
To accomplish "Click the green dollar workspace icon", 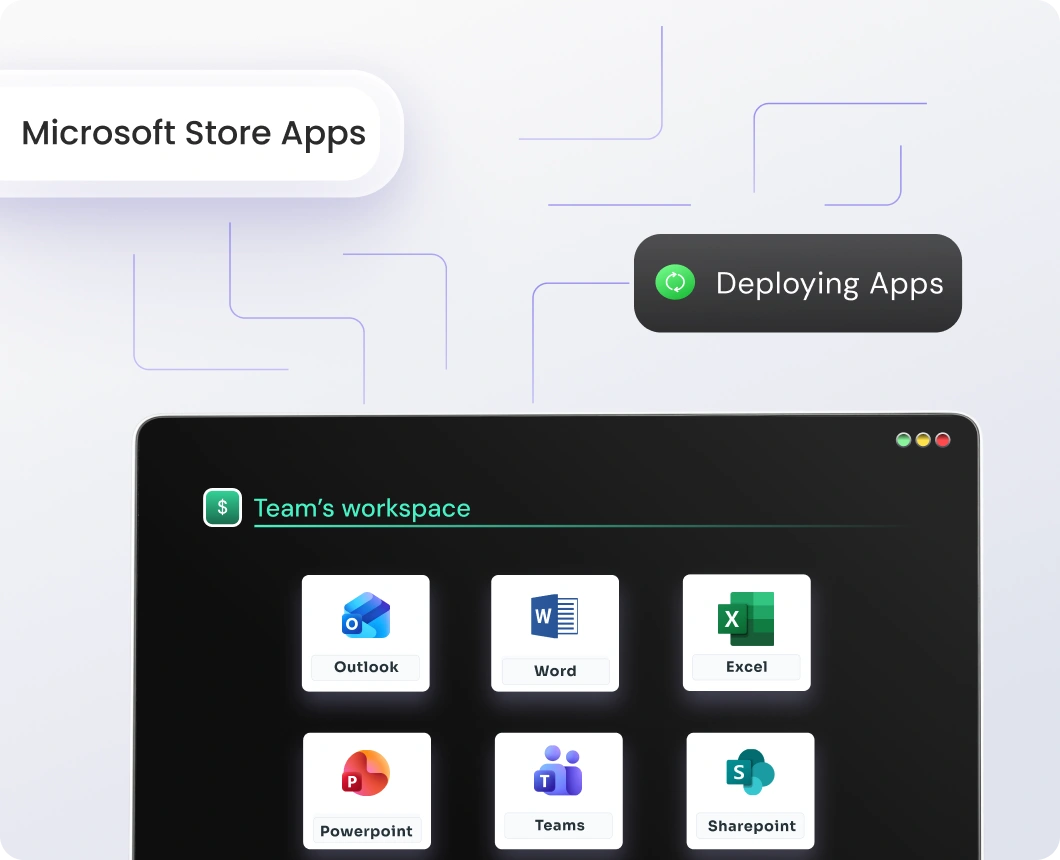I will tap(222, 507).
